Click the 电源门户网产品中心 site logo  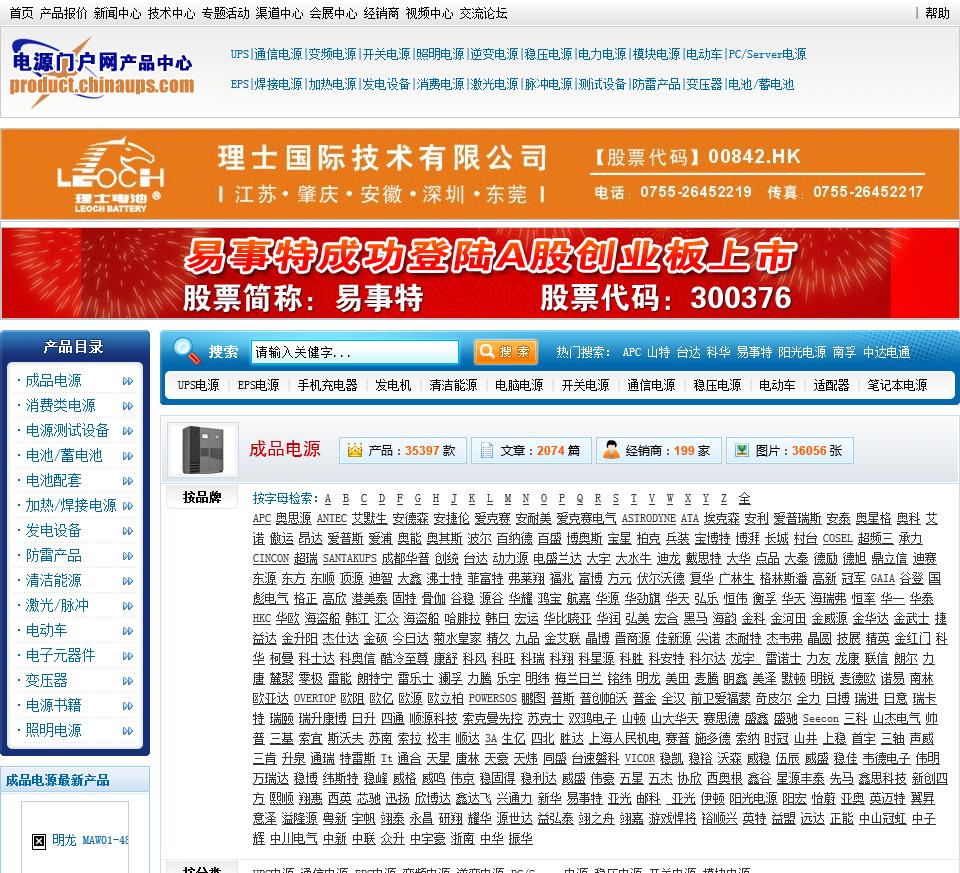(x=102, y=72)
